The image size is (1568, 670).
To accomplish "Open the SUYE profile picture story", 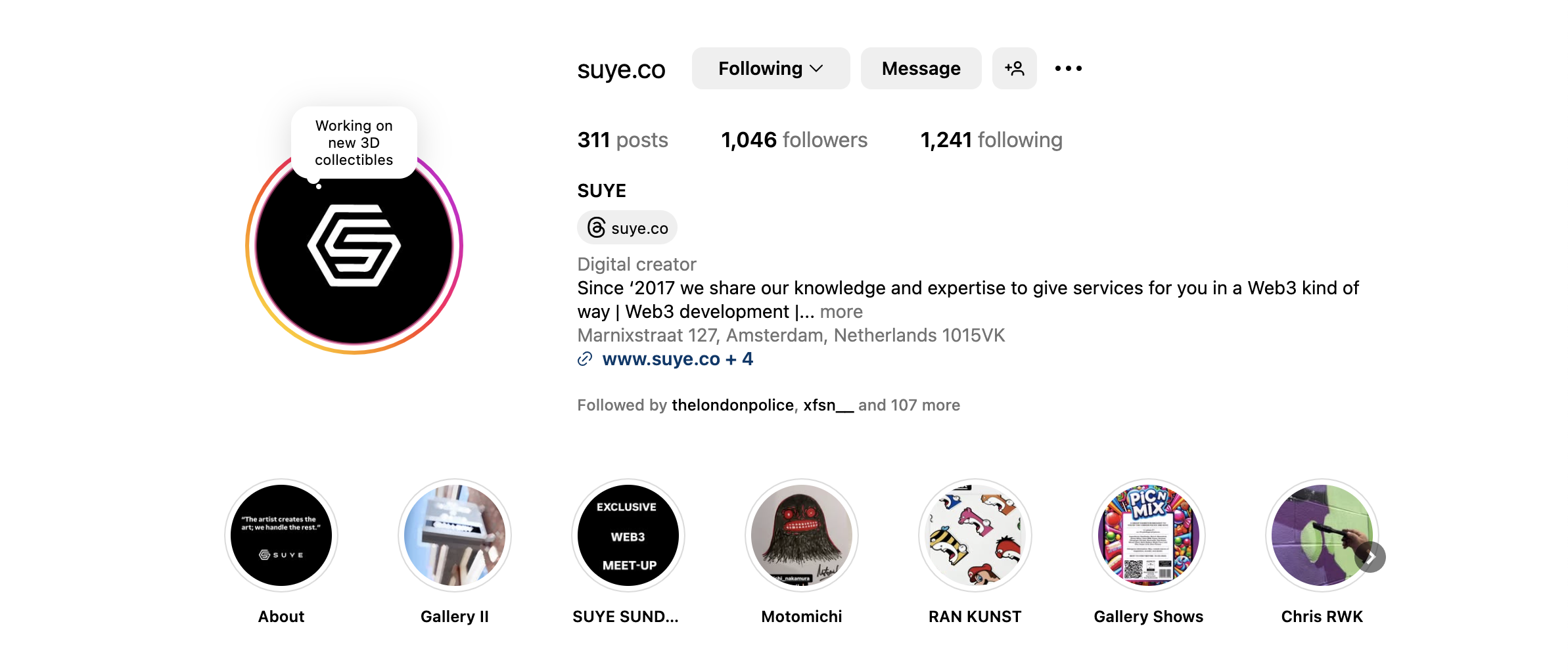I will 354,246.
